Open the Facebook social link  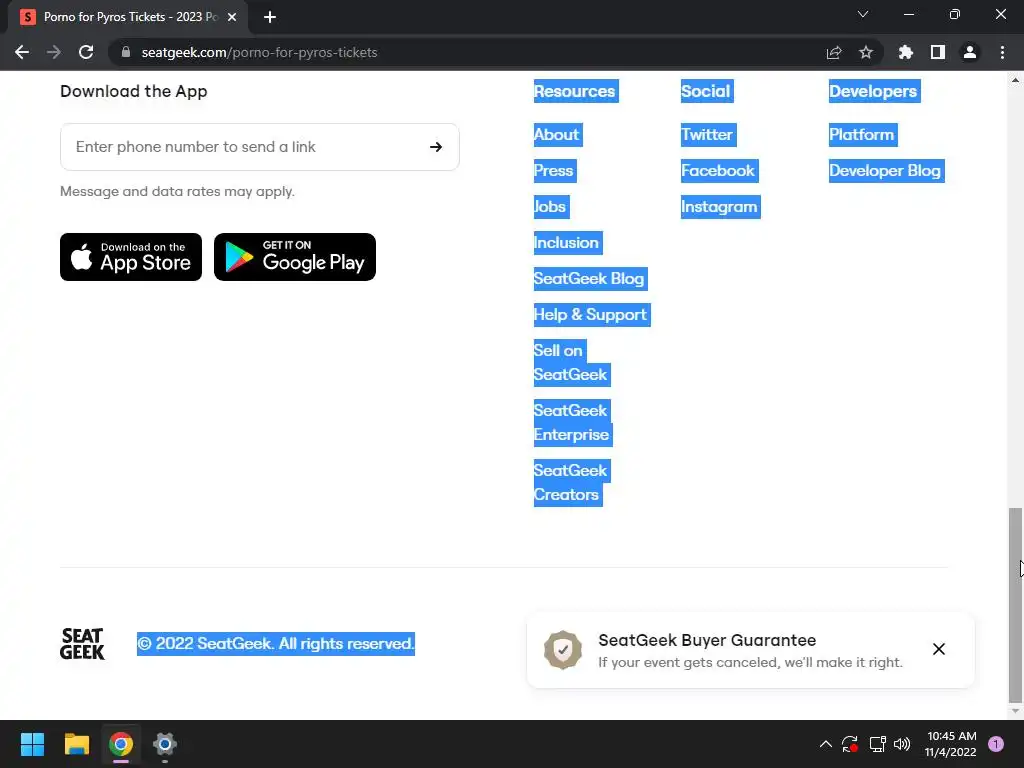(718, 170)
